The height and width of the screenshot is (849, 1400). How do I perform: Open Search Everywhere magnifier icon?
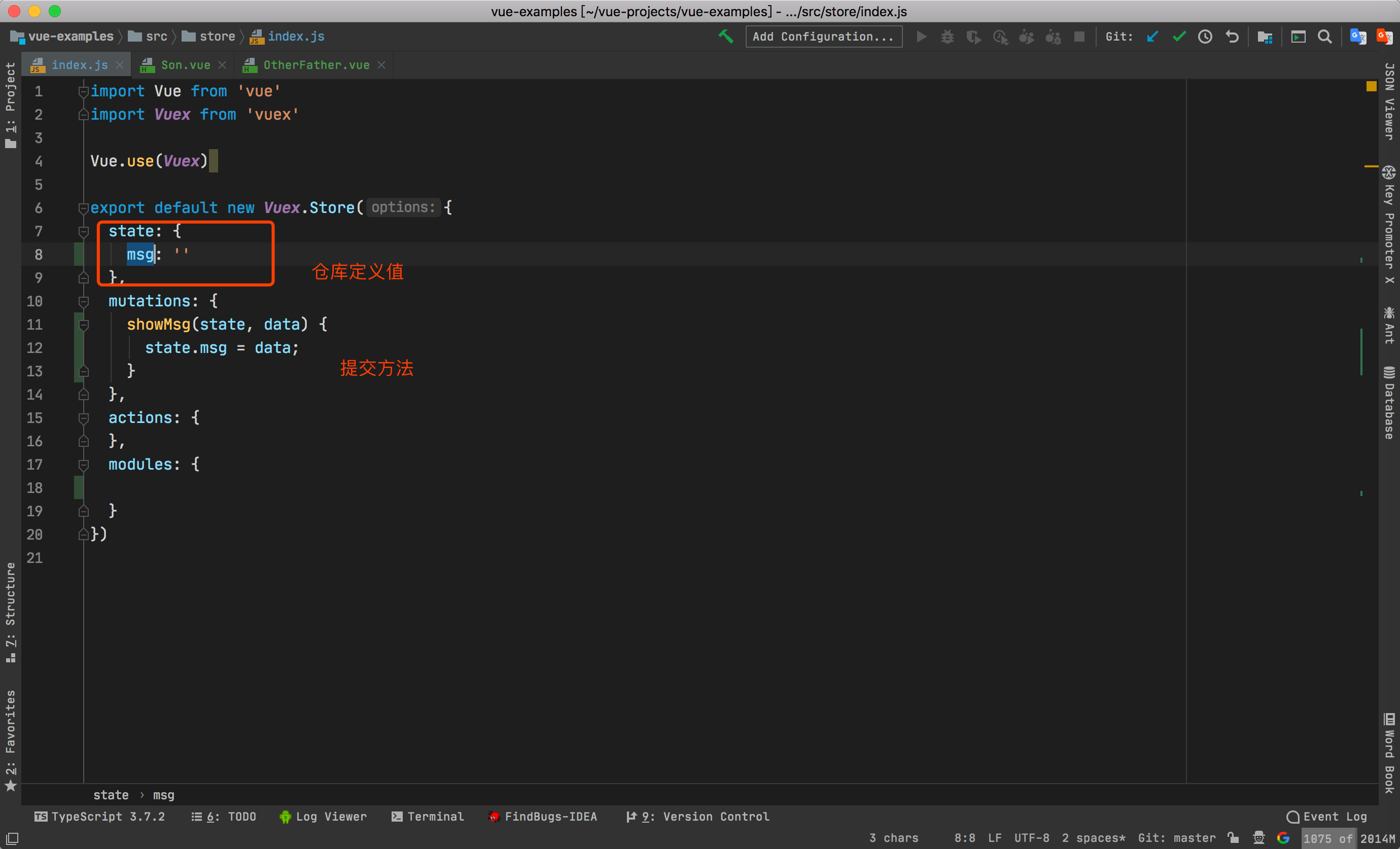point(1324,37)
